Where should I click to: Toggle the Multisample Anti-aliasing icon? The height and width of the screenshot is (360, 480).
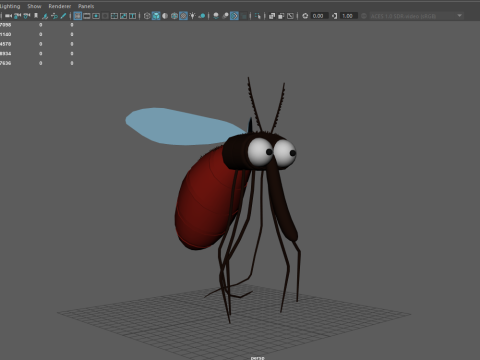234,16
